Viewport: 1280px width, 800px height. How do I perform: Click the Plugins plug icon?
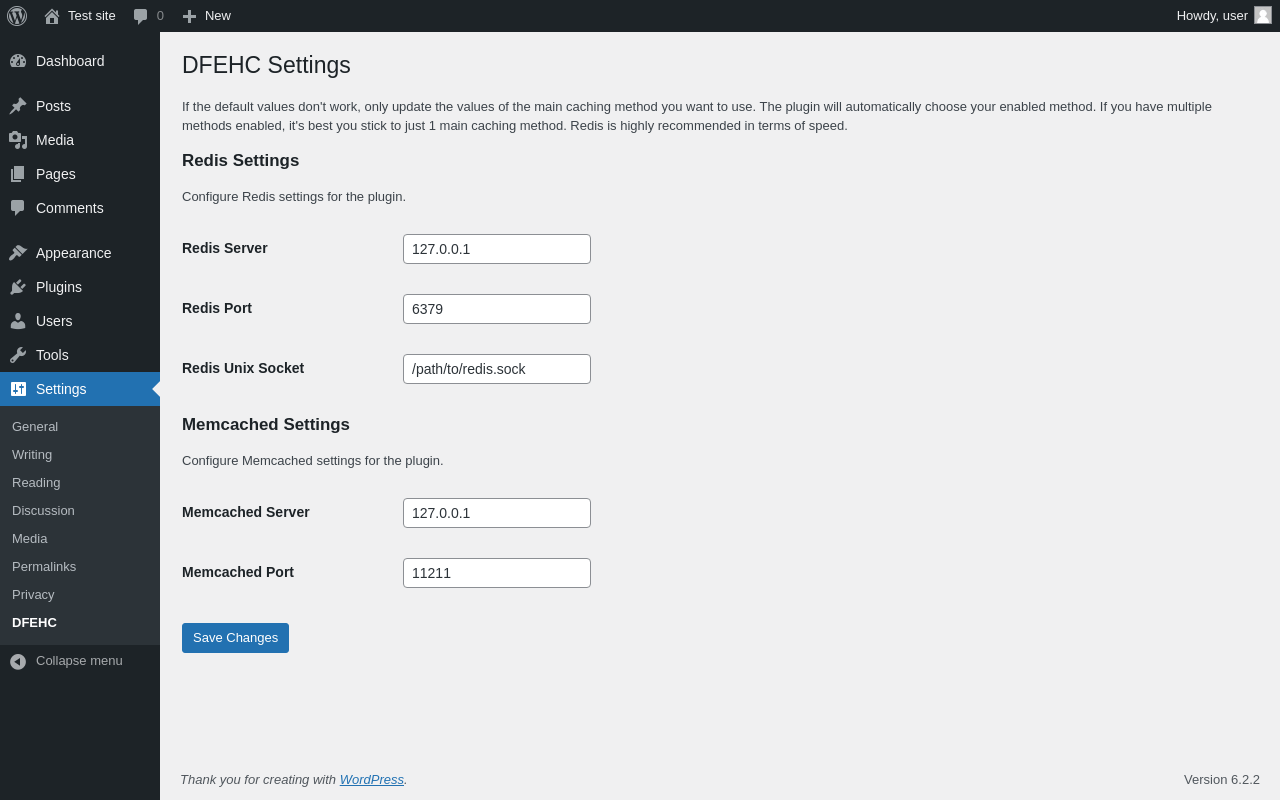click(x=18, y=287)
